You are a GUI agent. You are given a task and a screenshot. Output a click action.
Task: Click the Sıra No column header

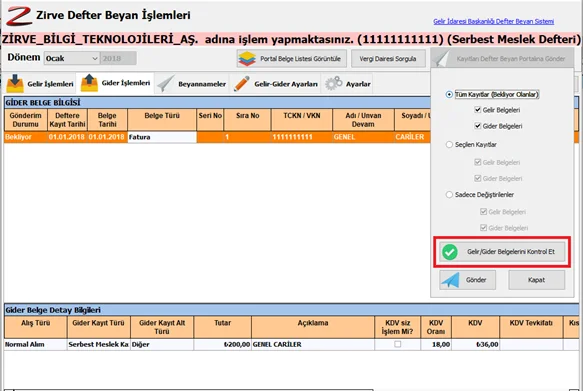[247, 120]
